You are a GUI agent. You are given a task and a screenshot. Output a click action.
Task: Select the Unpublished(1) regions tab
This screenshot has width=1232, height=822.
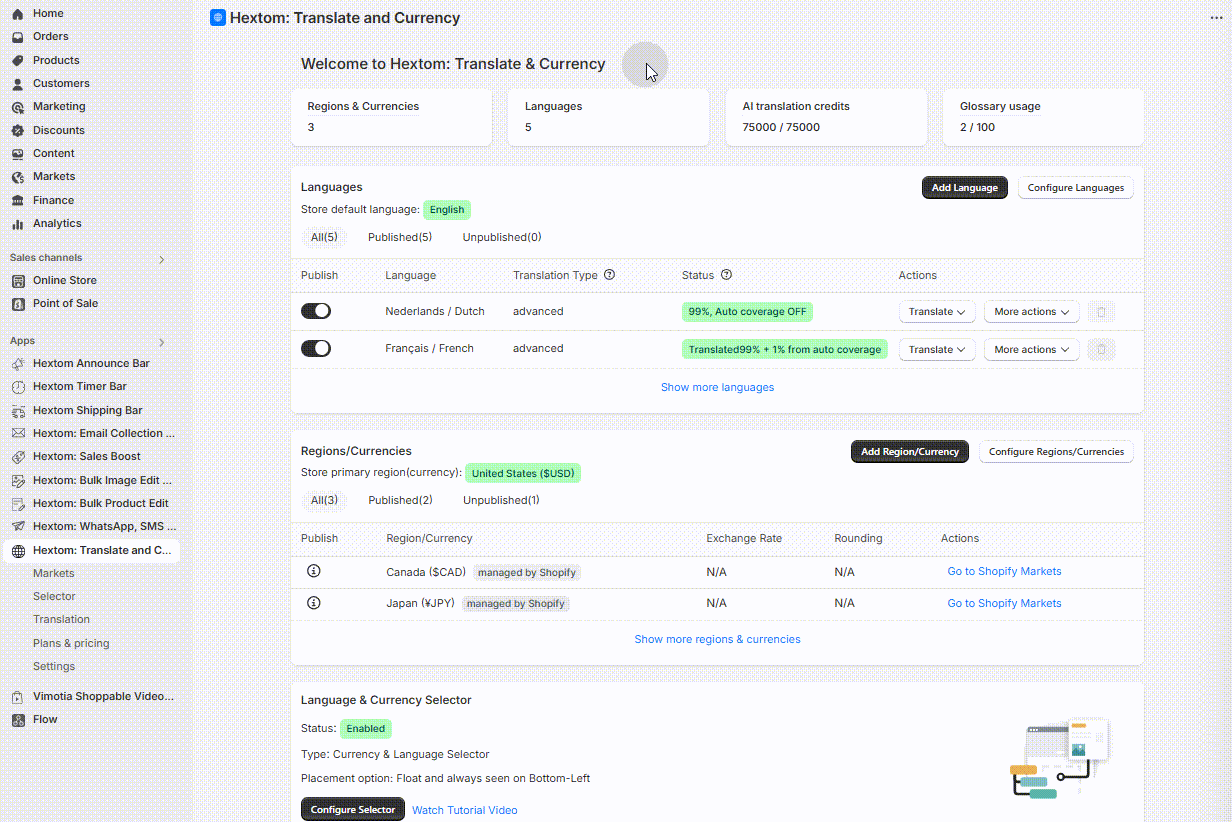coord(501,500)
